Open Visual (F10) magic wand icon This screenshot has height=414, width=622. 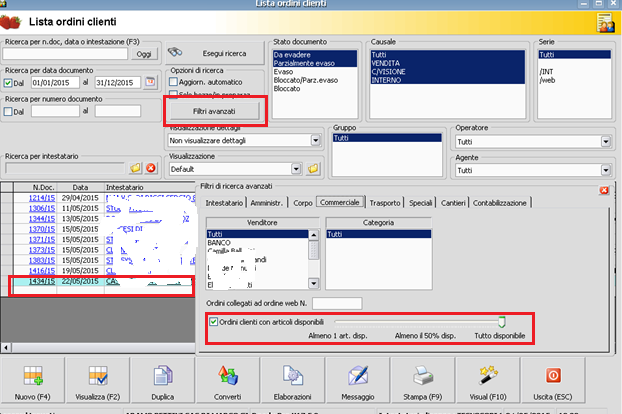coord(488,376)
